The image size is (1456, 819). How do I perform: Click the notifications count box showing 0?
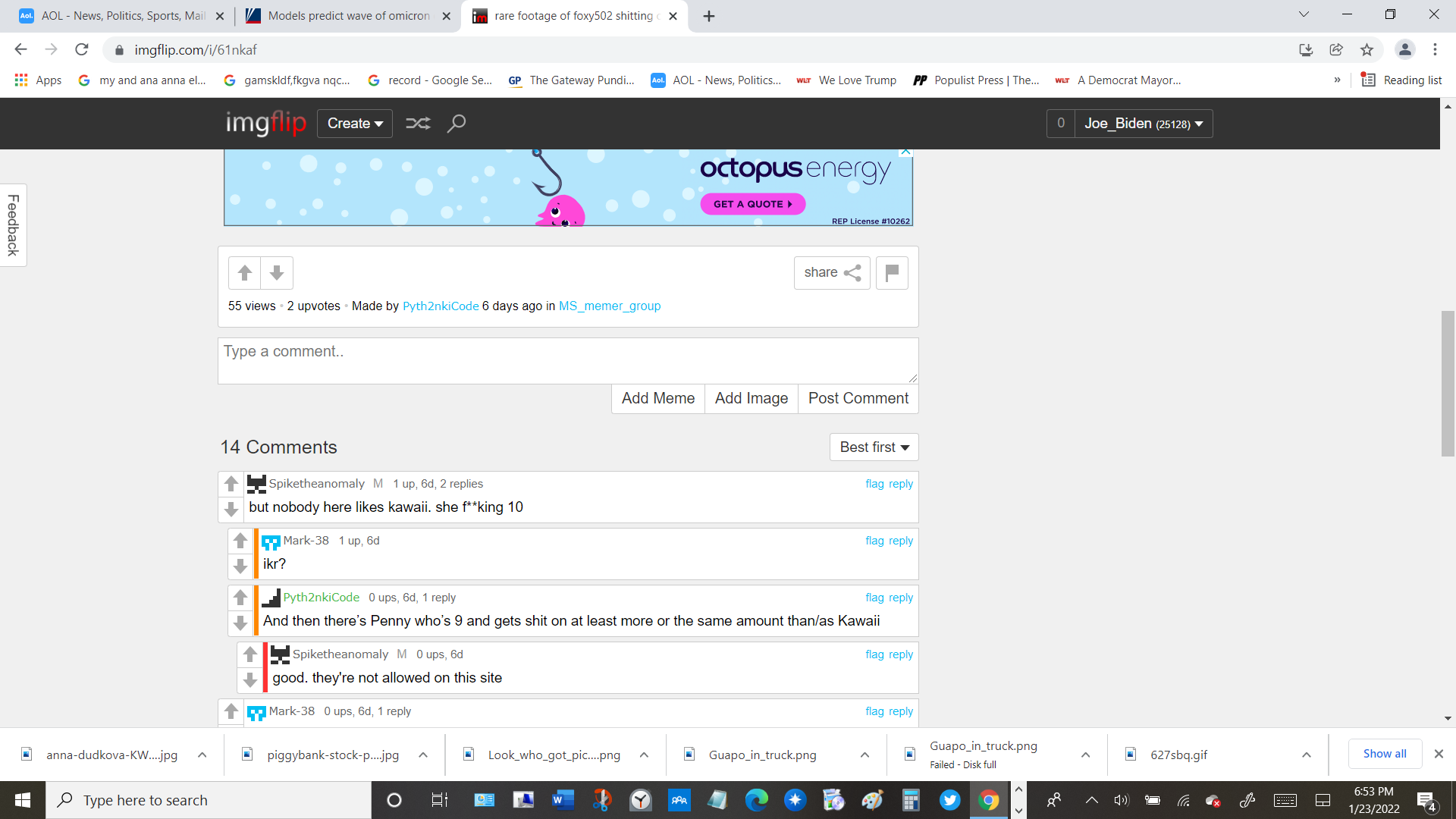coord(1061,124)
